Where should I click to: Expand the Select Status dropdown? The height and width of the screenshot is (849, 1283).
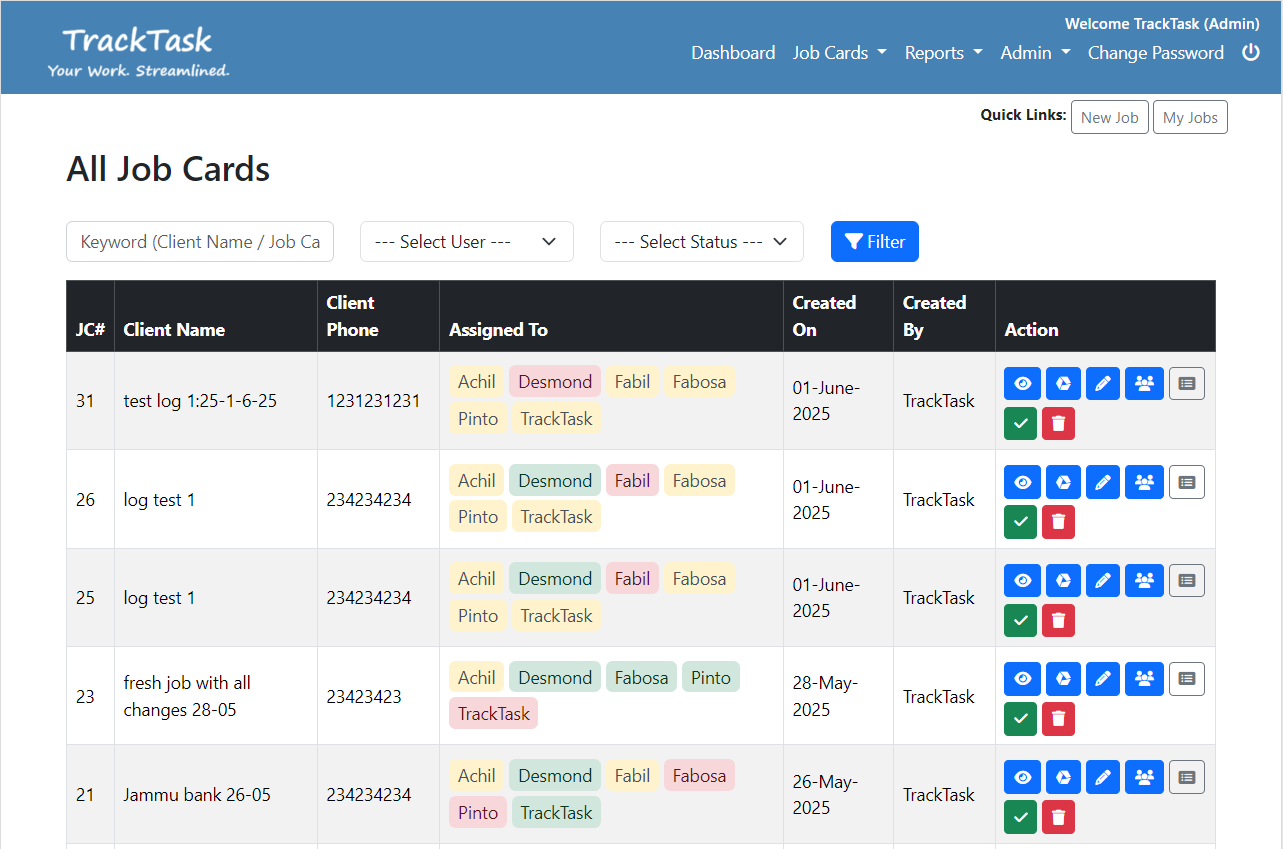(x=701, y=242)
